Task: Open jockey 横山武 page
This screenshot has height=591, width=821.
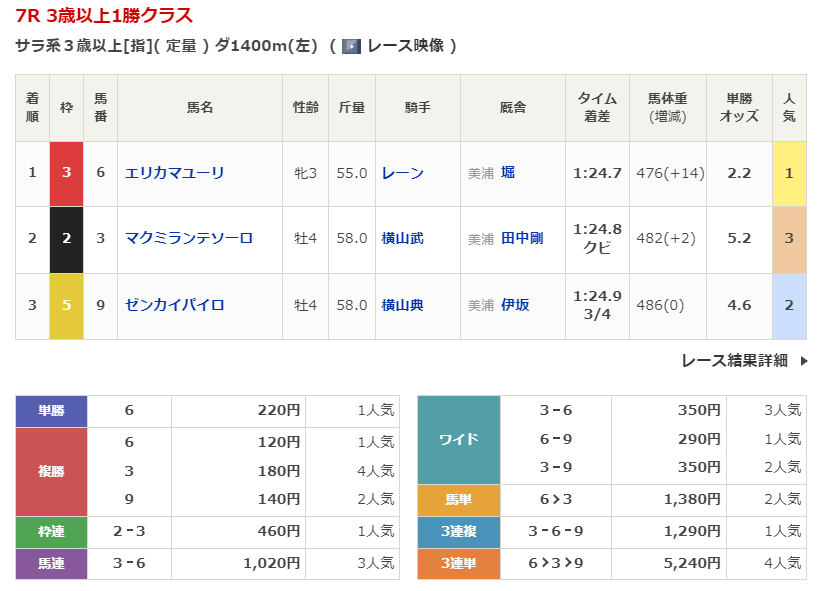Action: click(402, 238)
